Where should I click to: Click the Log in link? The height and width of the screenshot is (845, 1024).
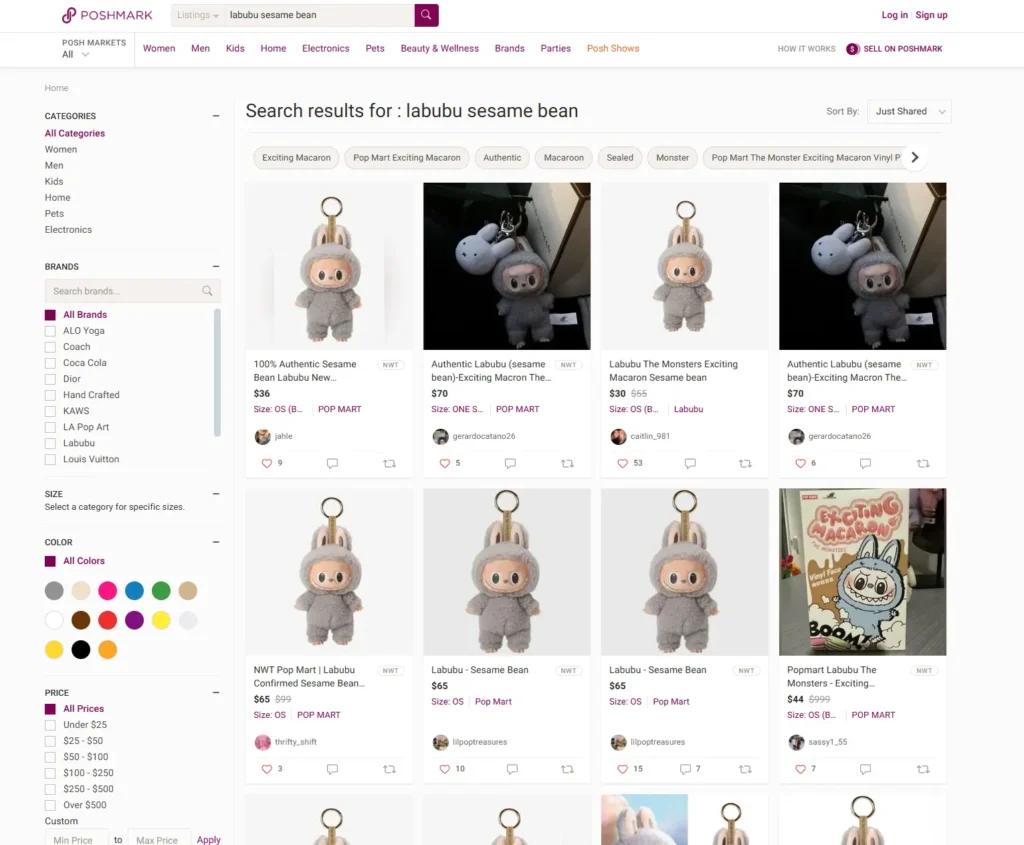click(x=894, y=15)
